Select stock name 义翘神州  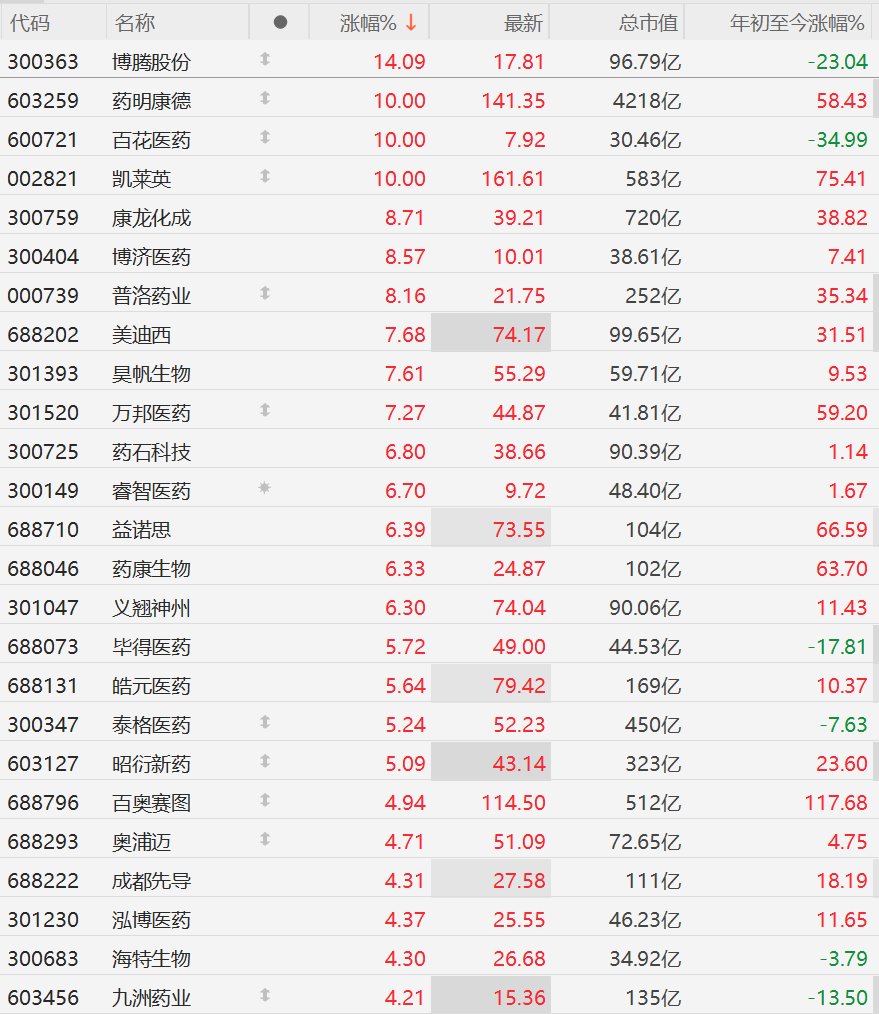click(x=151, y=607)
